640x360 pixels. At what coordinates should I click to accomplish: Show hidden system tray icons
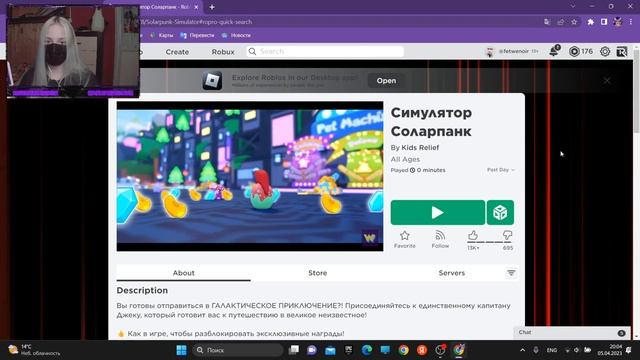[522, 350]
